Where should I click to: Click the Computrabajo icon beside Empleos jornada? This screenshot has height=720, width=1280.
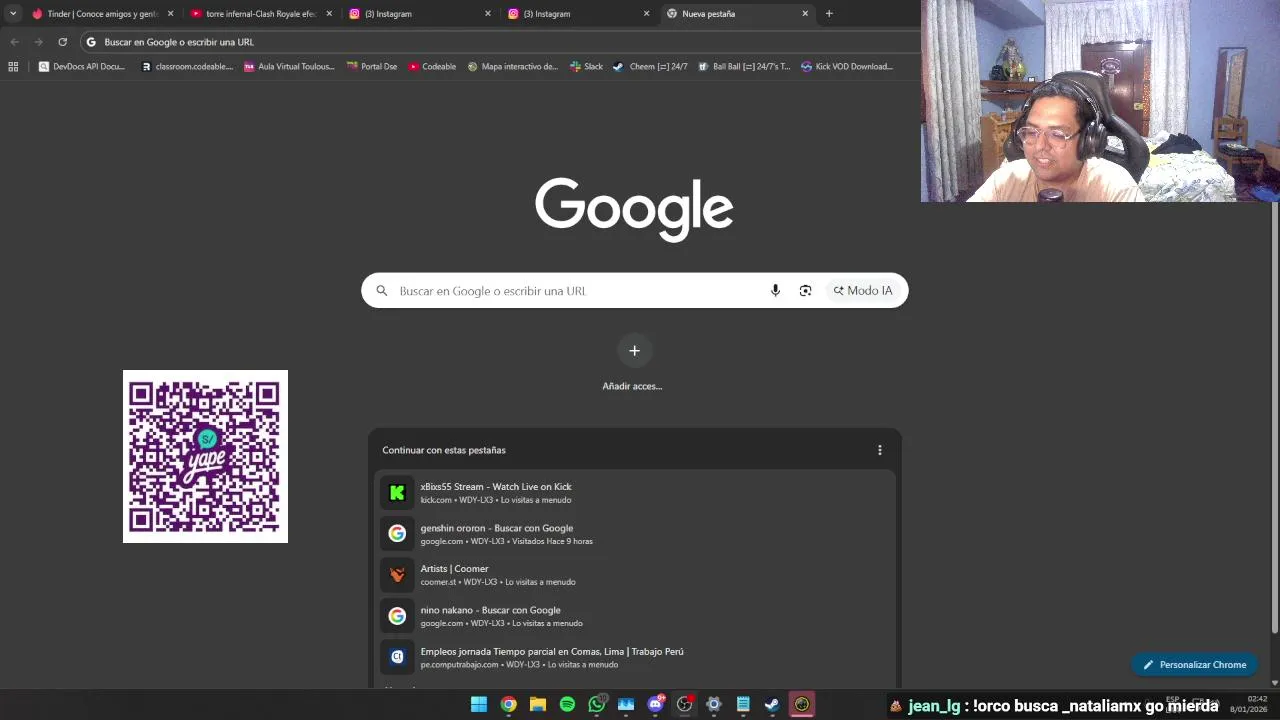(397, 657)
